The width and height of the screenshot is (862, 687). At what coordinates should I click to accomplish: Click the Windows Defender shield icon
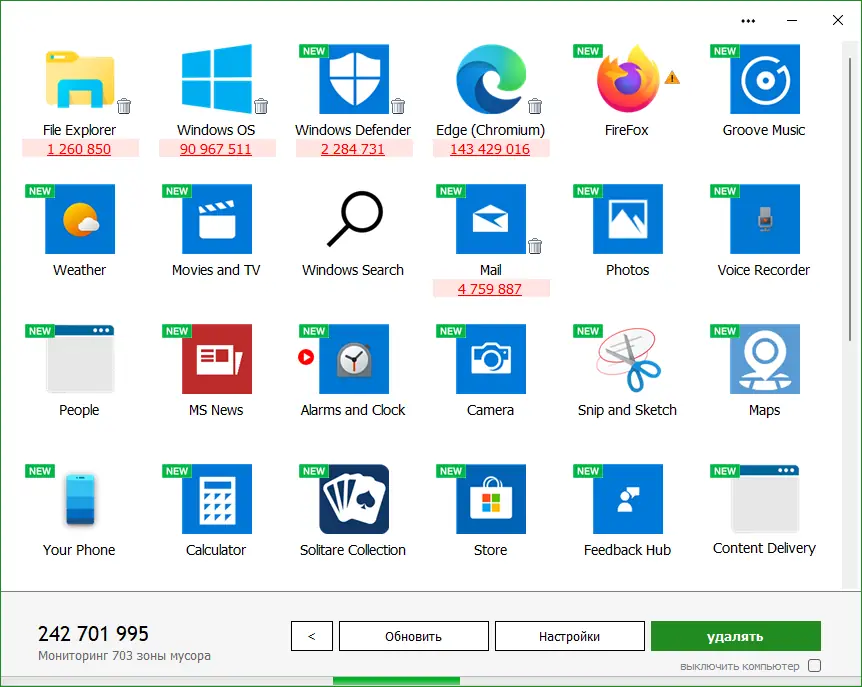click(354, 79)
